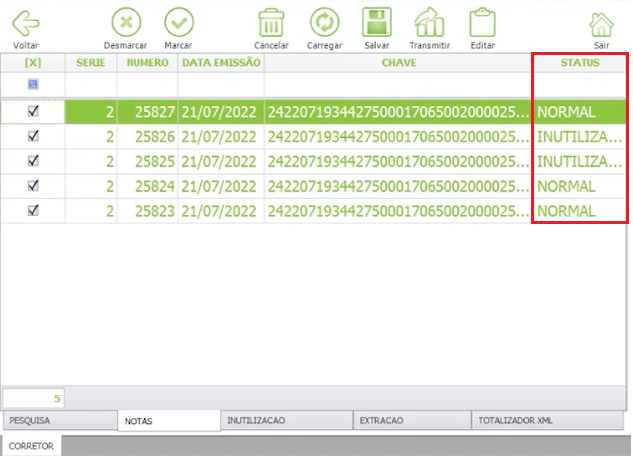
Task: Click the chave cell of nota 25826
Action: [398, 137]
